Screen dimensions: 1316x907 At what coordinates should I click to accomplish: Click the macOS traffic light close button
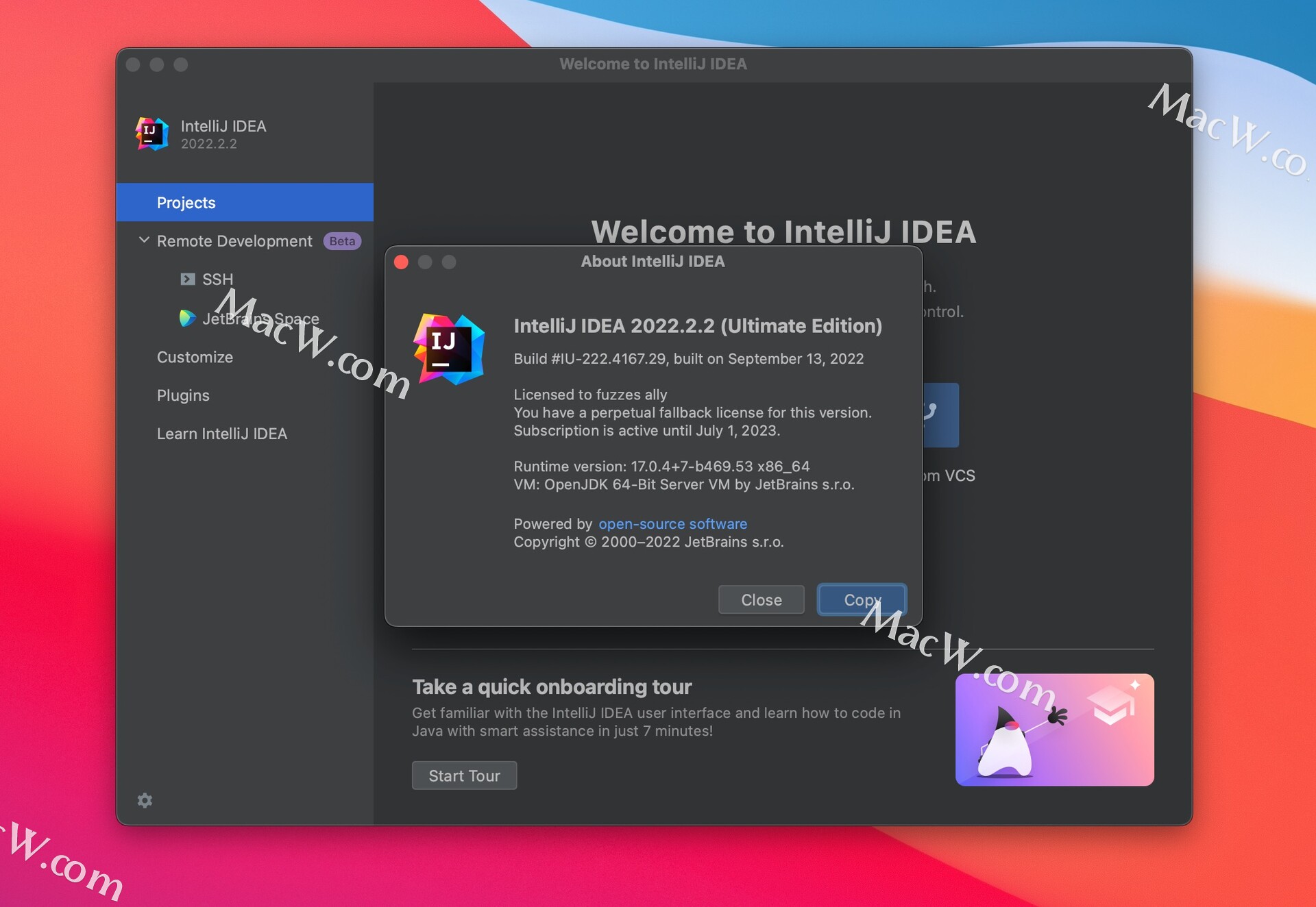click(401, 262)
